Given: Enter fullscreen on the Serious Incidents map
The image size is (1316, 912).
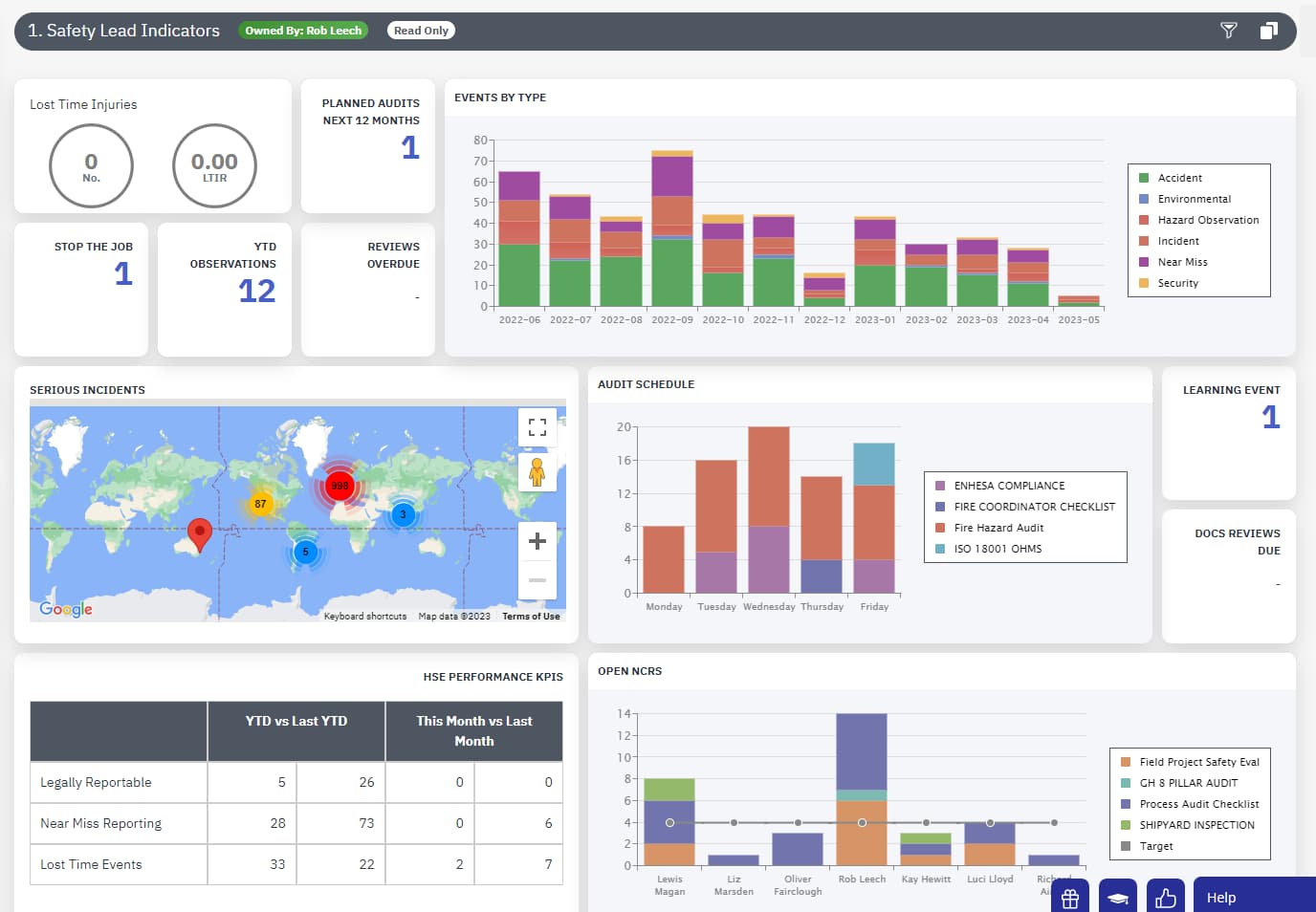Looking at the screenshot, I should click(x=537, y=426).
